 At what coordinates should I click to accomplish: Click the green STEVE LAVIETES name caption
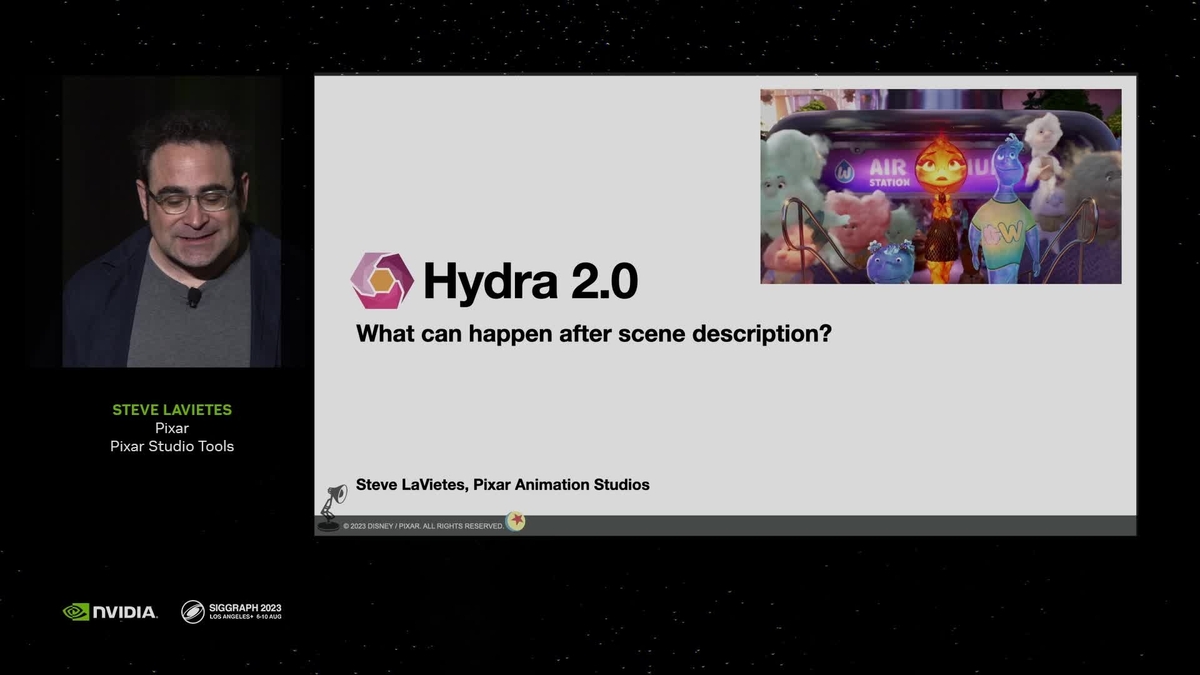pyautogui.click(x=172, y=410)
